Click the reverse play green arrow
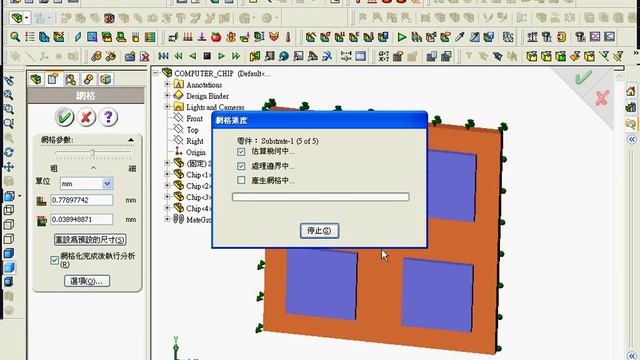 click(x=193, y=56)
